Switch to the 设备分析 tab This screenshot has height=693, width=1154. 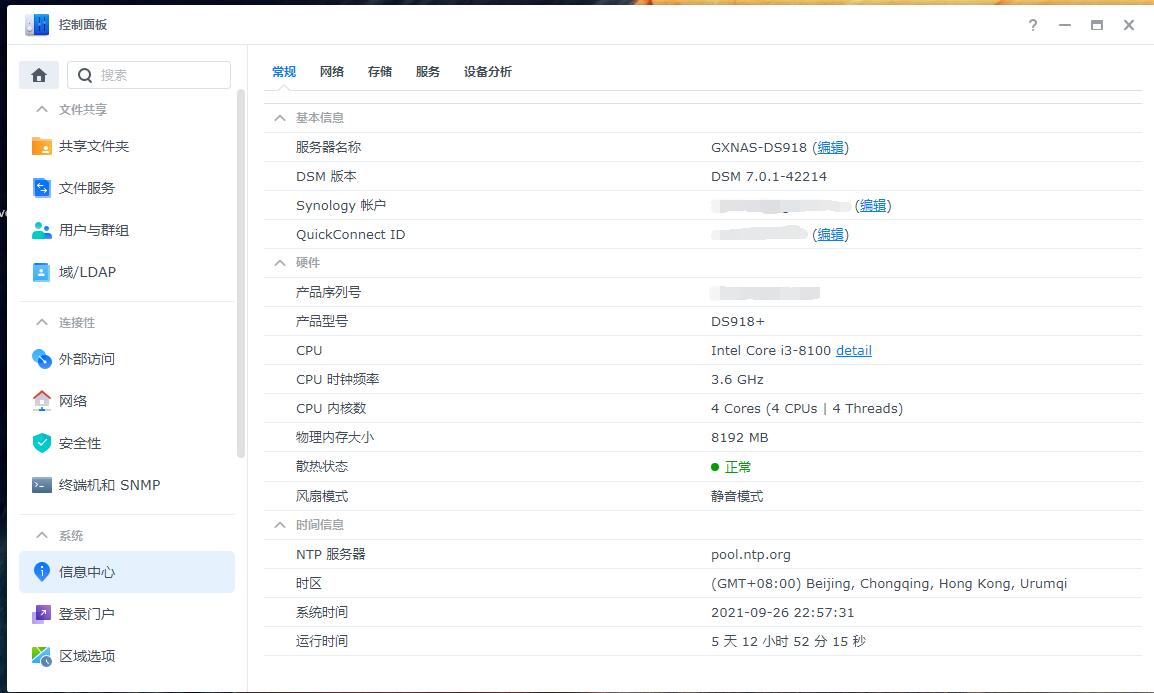pyautogui.click(x=487, y=72)
